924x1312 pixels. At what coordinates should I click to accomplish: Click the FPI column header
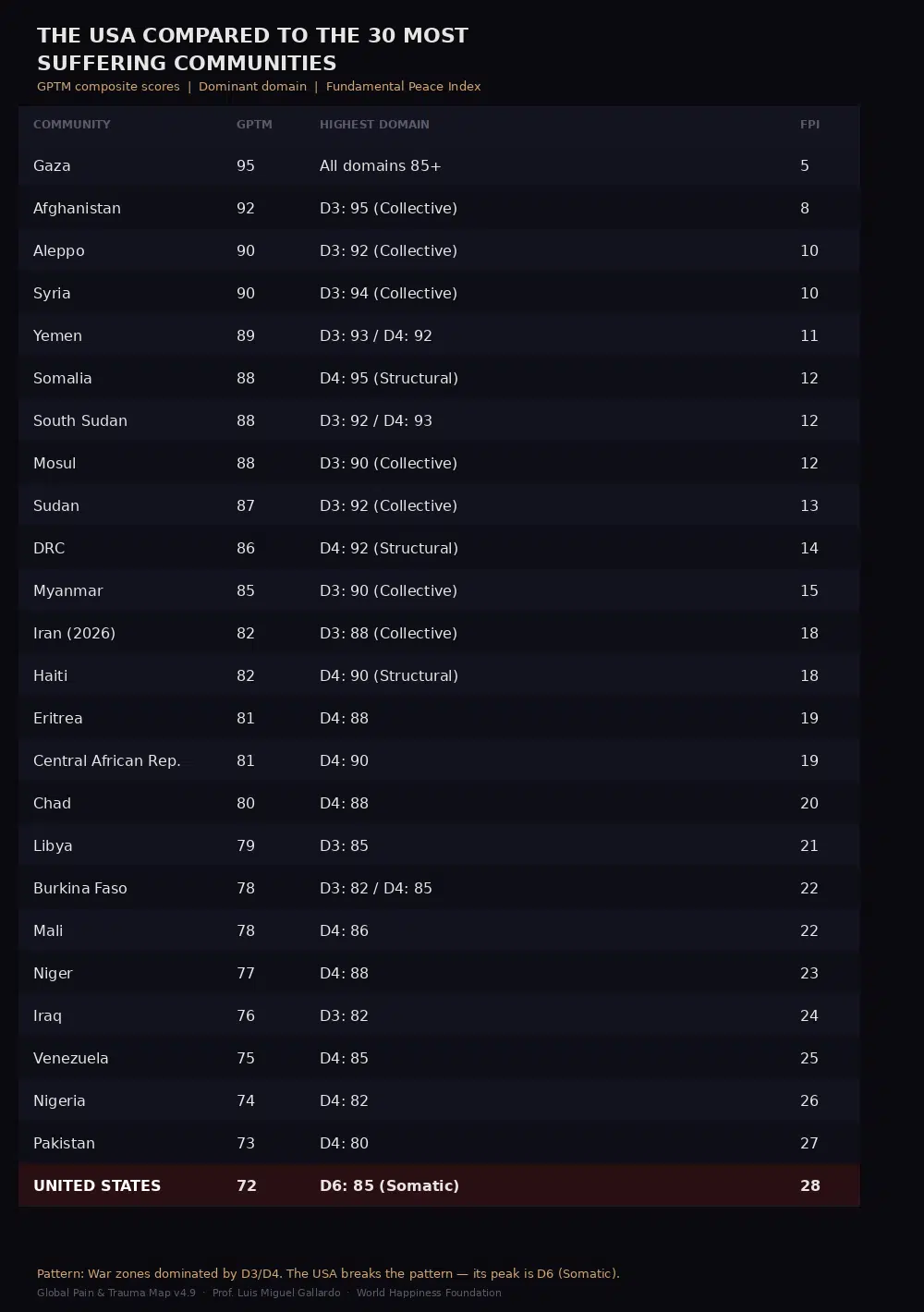click(x=809, y=125)
